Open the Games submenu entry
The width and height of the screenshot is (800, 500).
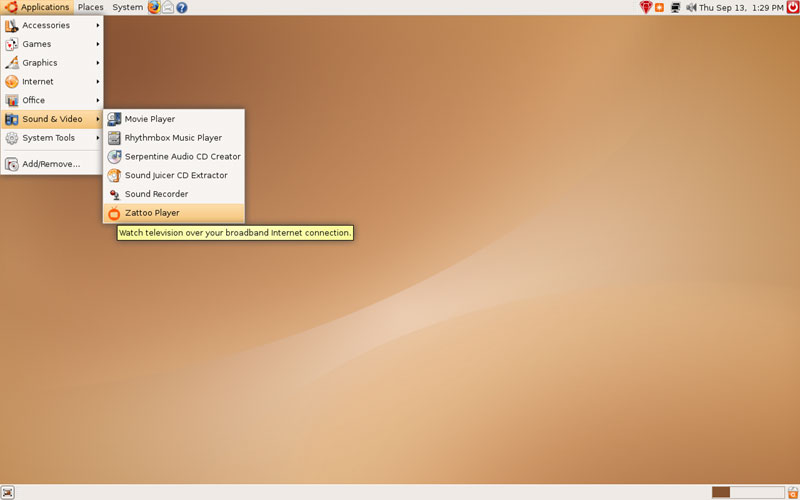pos(52,44)
